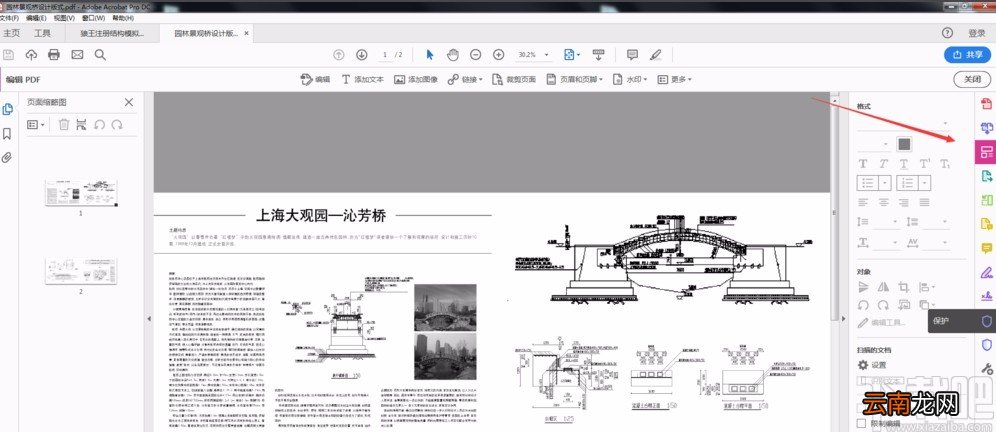The width and height of the screenshot is (996, 432).
Task: Go to previous page arrow
Action: (339, 55)
